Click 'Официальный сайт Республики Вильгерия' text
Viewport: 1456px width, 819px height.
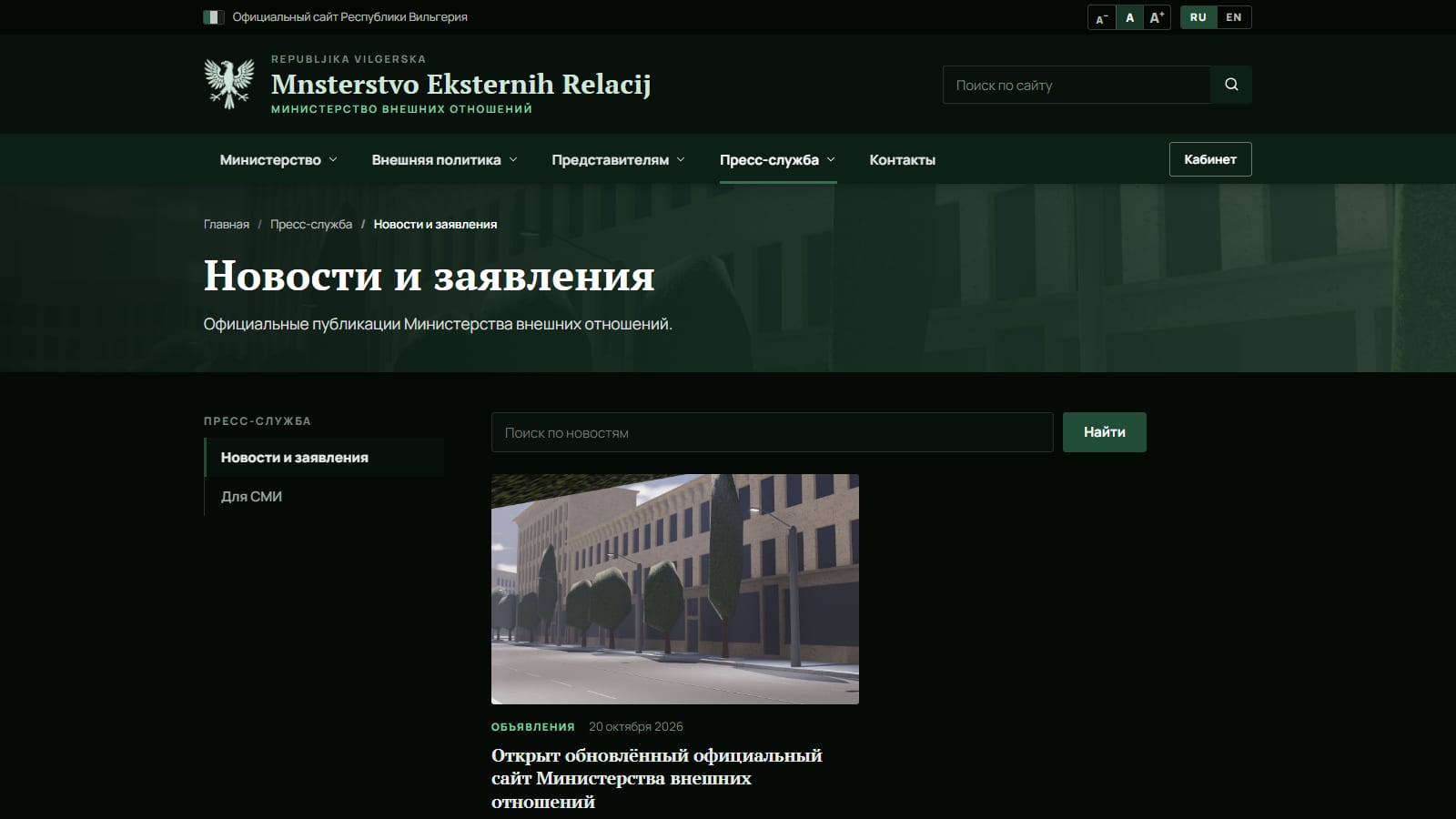pos(349,17)
